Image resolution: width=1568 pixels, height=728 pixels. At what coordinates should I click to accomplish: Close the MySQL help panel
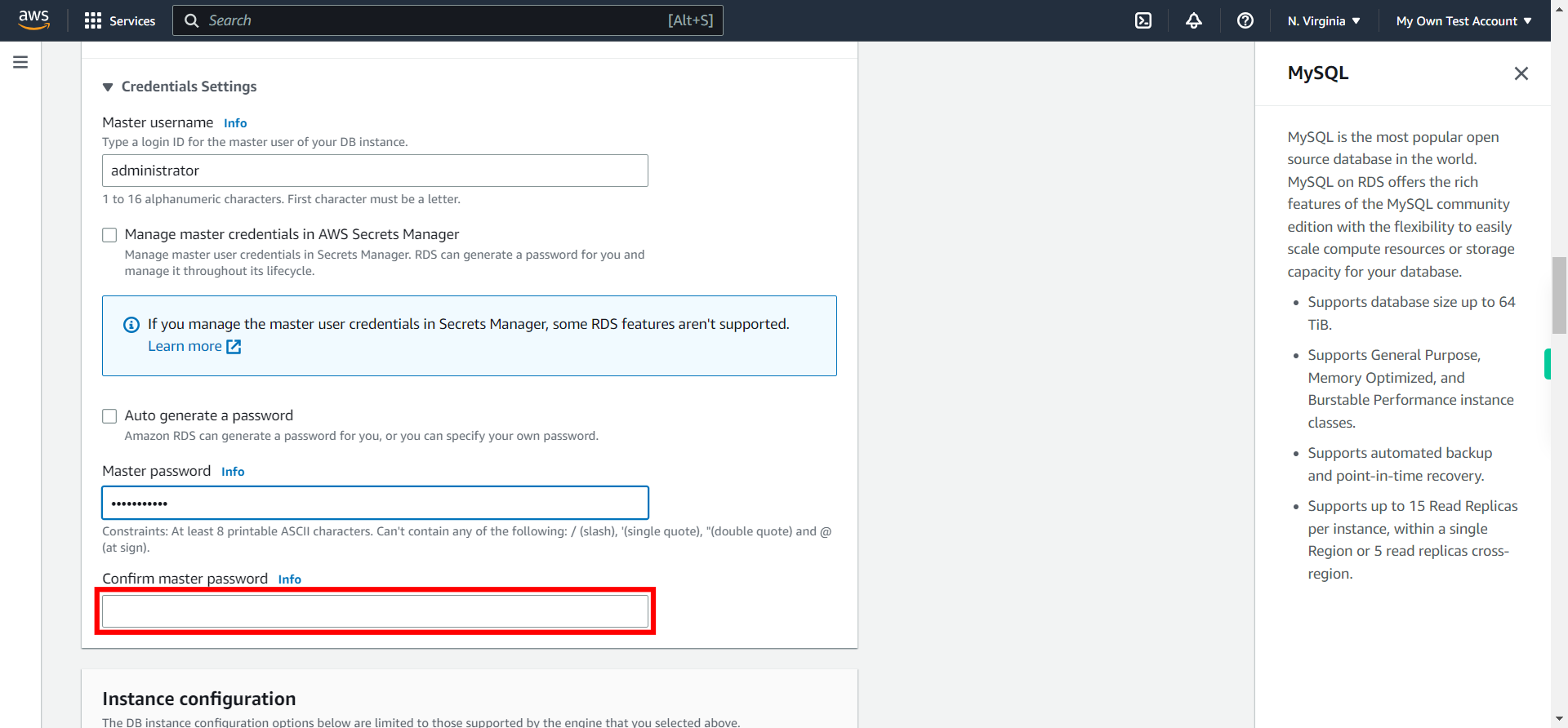coord(1521,73)
